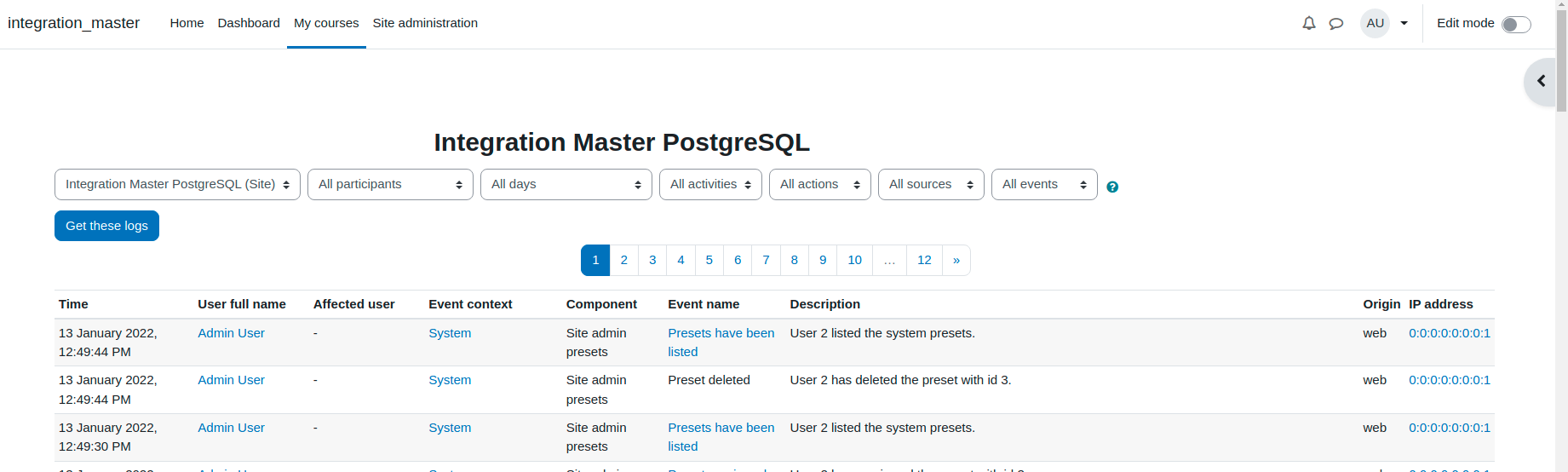Click 'User 2 has deleted the preset with id 3.'

tap(900, 380)
